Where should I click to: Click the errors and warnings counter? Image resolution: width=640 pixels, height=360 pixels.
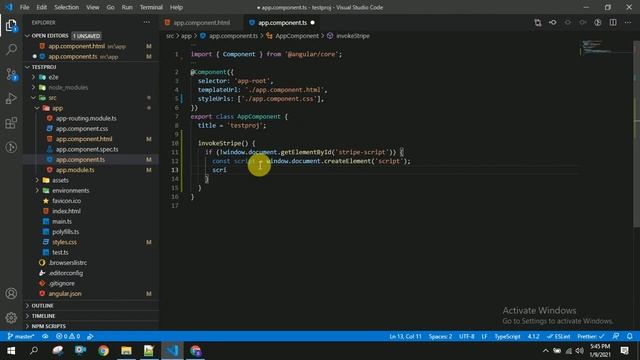click(68, 336)
